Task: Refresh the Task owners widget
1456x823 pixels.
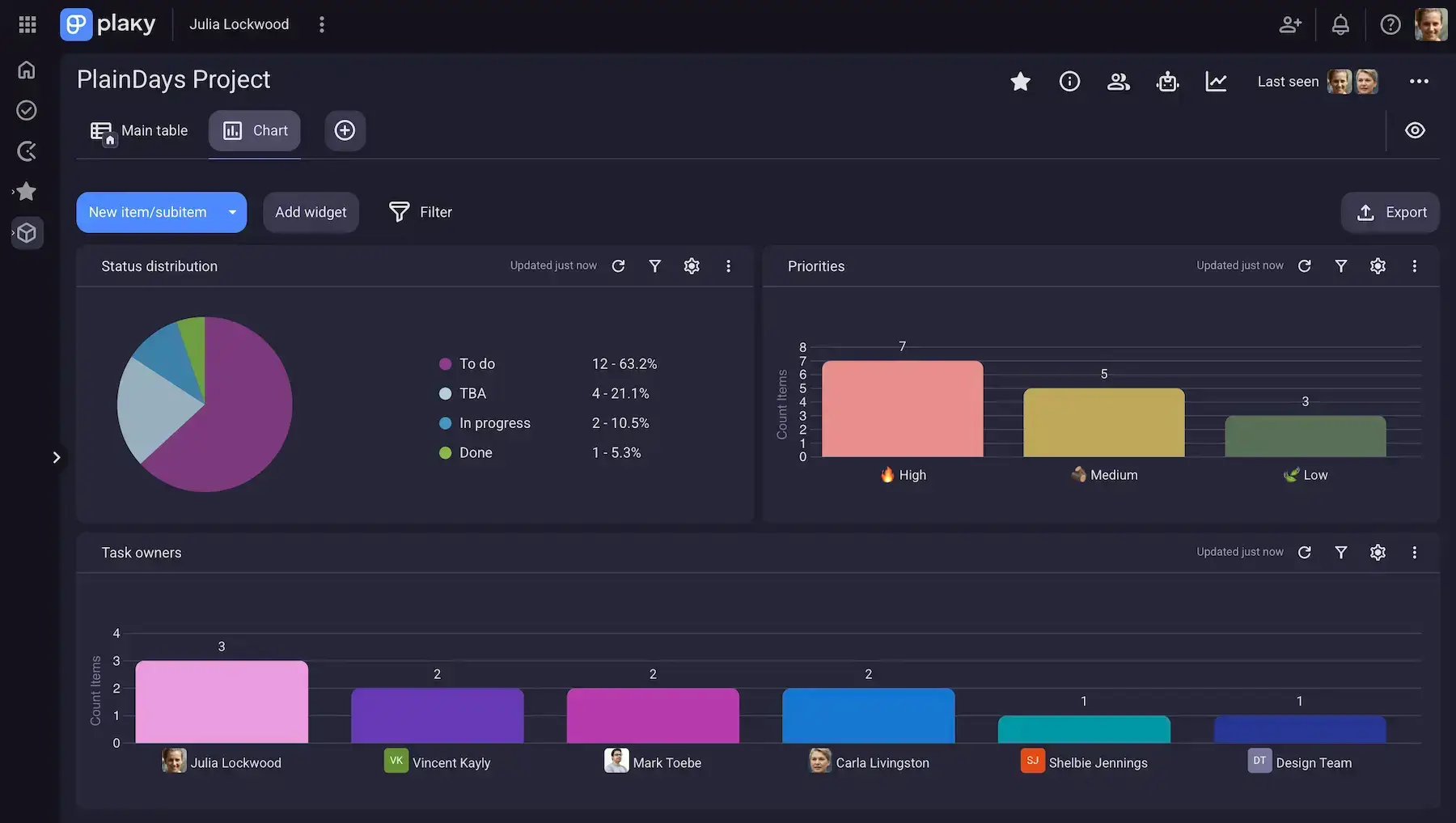Action: [1304, 553]
